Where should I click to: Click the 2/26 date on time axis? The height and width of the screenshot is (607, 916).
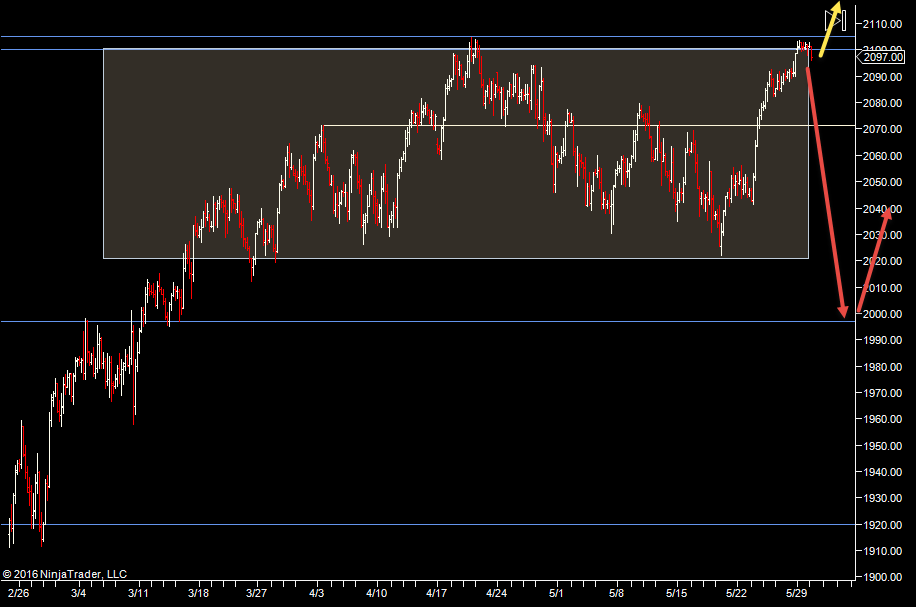pyautogui.click(x=19, y=593)
